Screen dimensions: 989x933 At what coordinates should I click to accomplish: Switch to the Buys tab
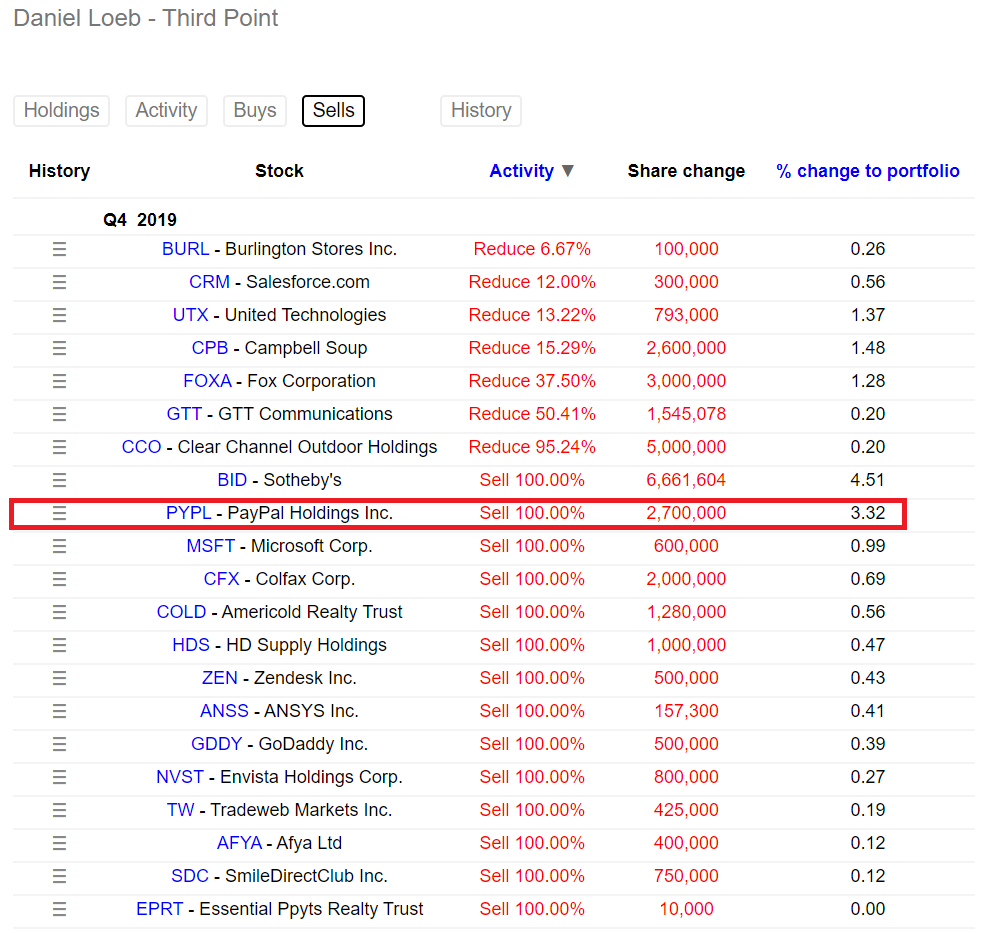tap(255, 110)
